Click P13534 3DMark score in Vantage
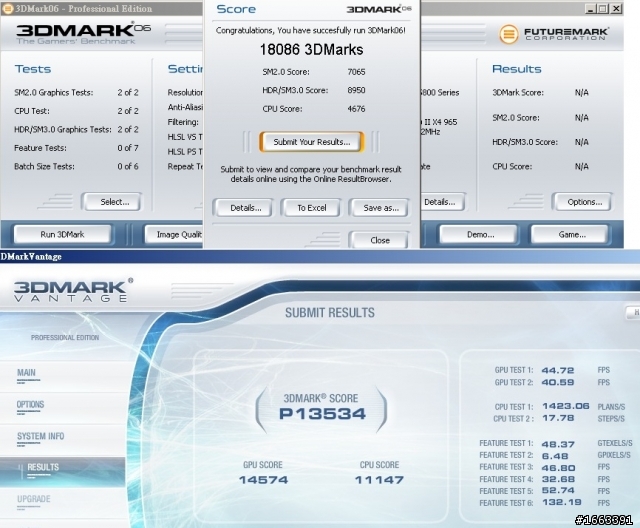Image resolution: width=640 pixels, height=528 pixels. (x=322, y=414)
